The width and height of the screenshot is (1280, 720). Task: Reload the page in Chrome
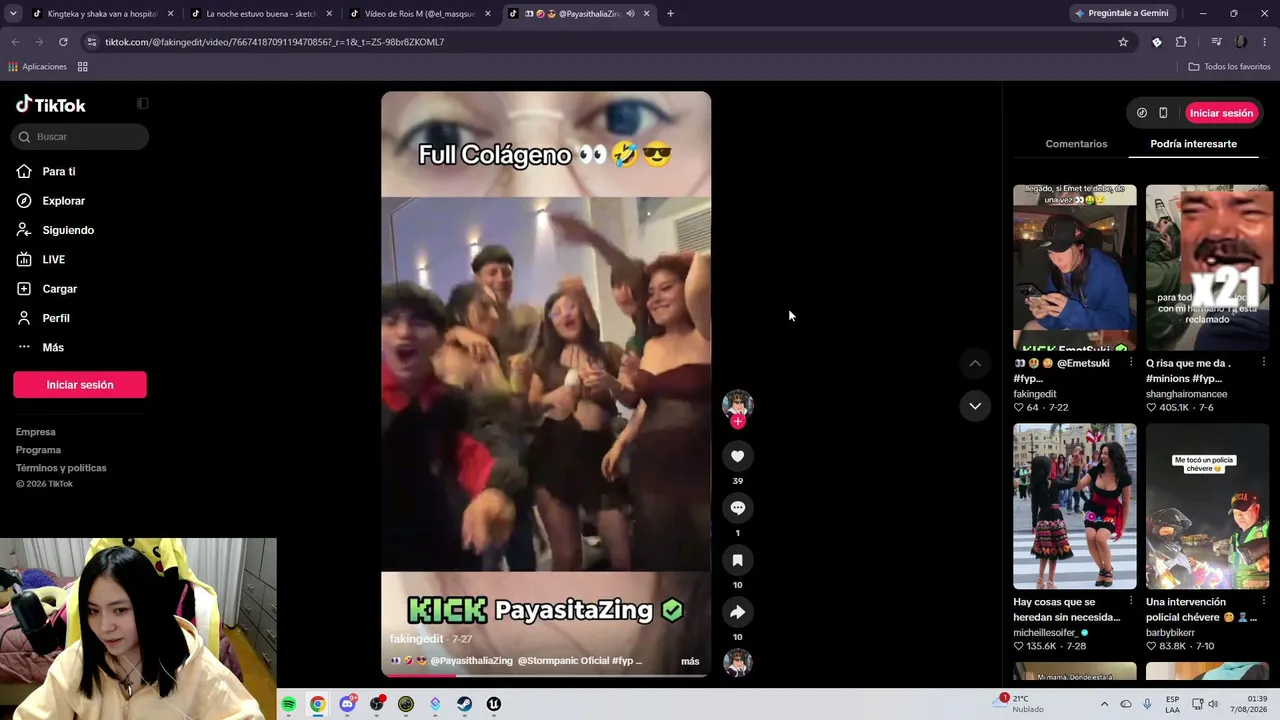coord(63,42)
